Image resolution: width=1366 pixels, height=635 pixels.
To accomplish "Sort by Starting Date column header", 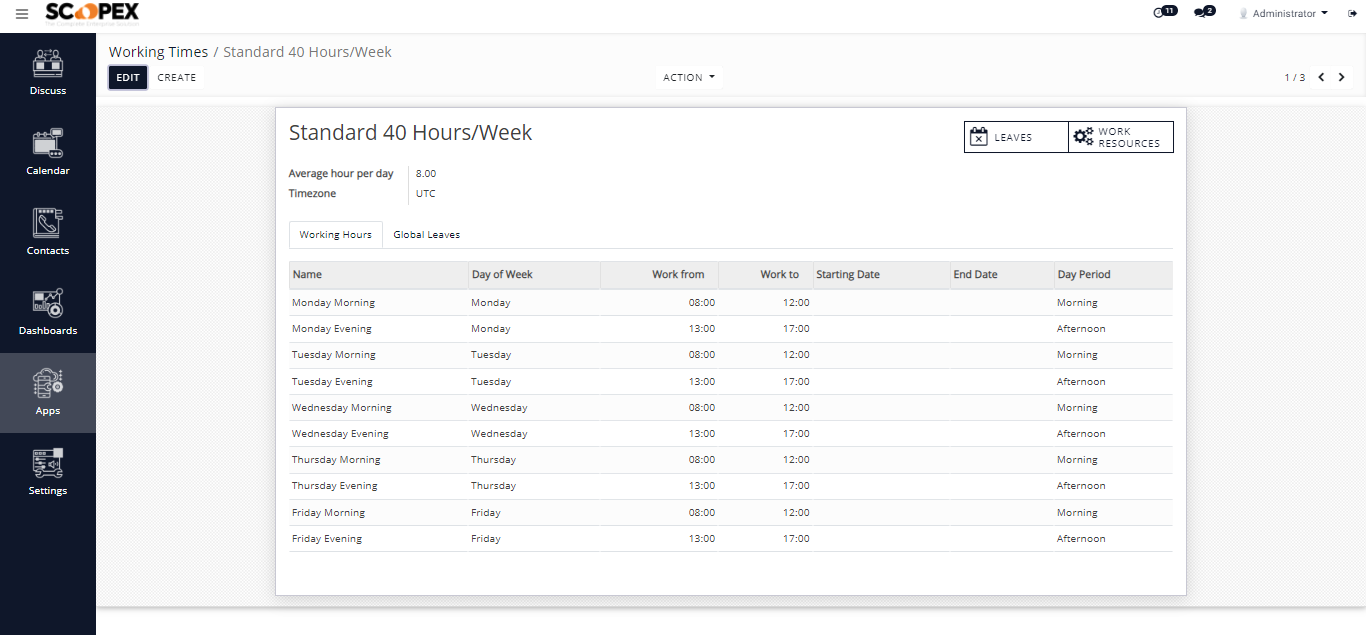I will (x=881, y=274).
